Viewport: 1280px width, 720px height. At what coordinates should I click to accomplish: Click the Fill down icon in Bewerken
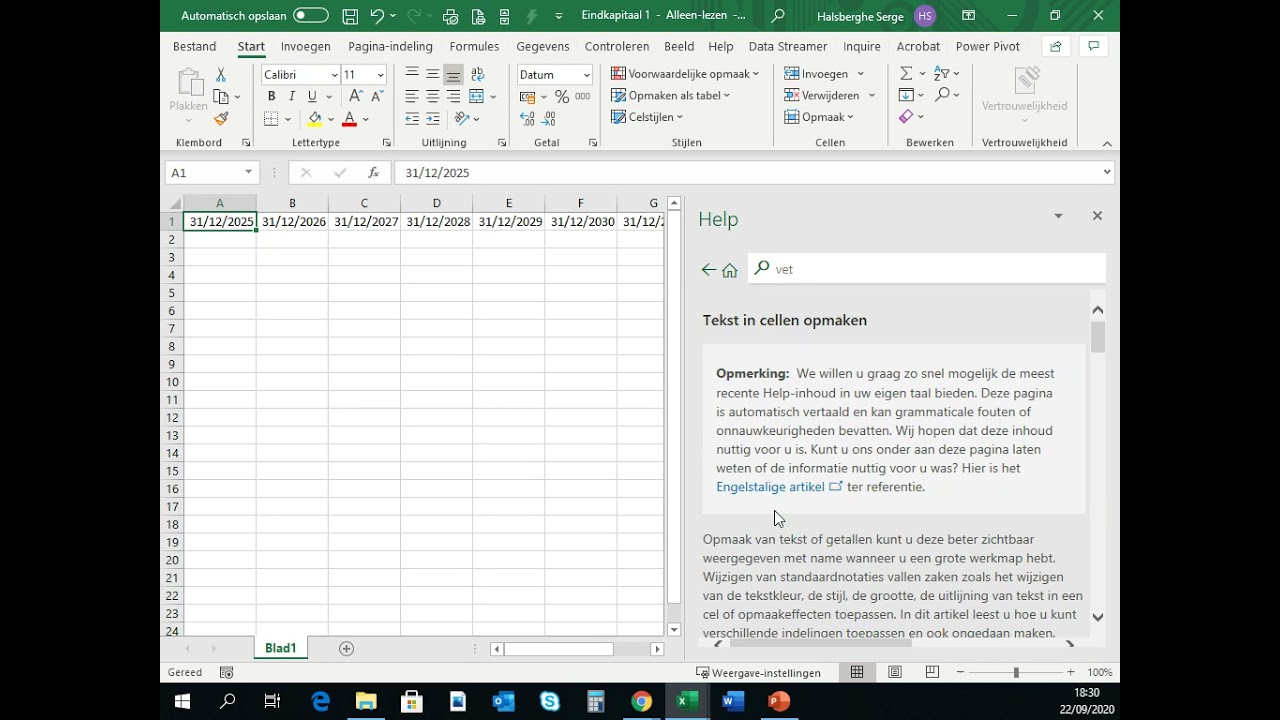point(906,95)
